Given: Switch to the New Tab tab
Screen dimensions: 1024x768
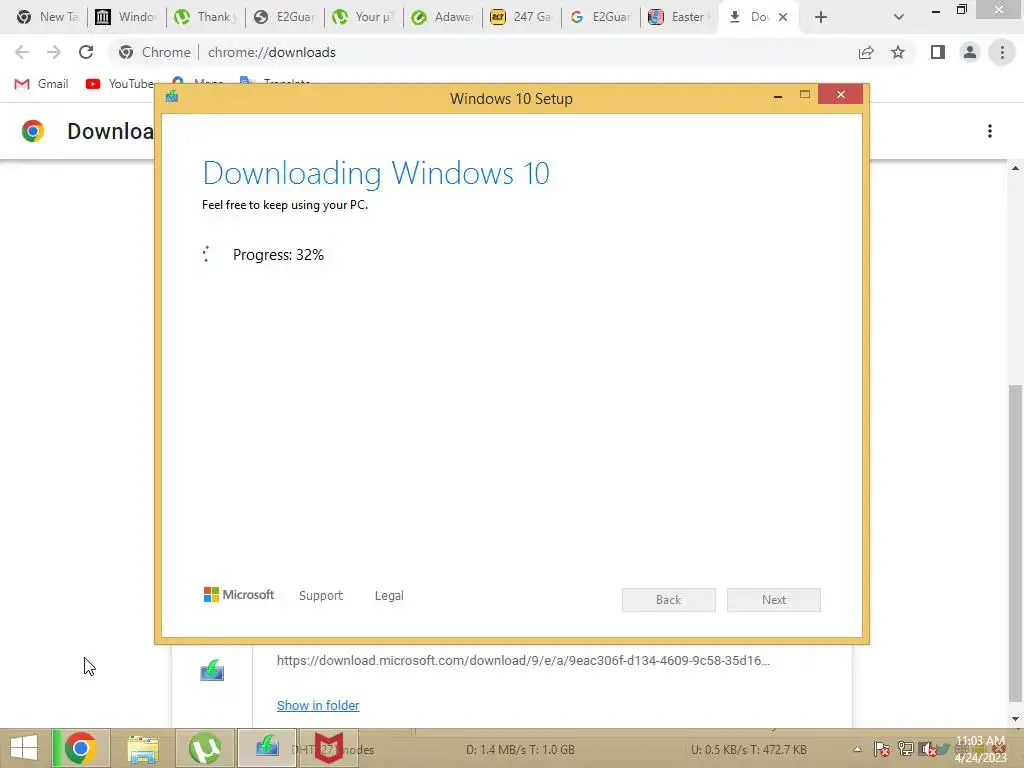Looking at the screenshot, I should 46,17.
